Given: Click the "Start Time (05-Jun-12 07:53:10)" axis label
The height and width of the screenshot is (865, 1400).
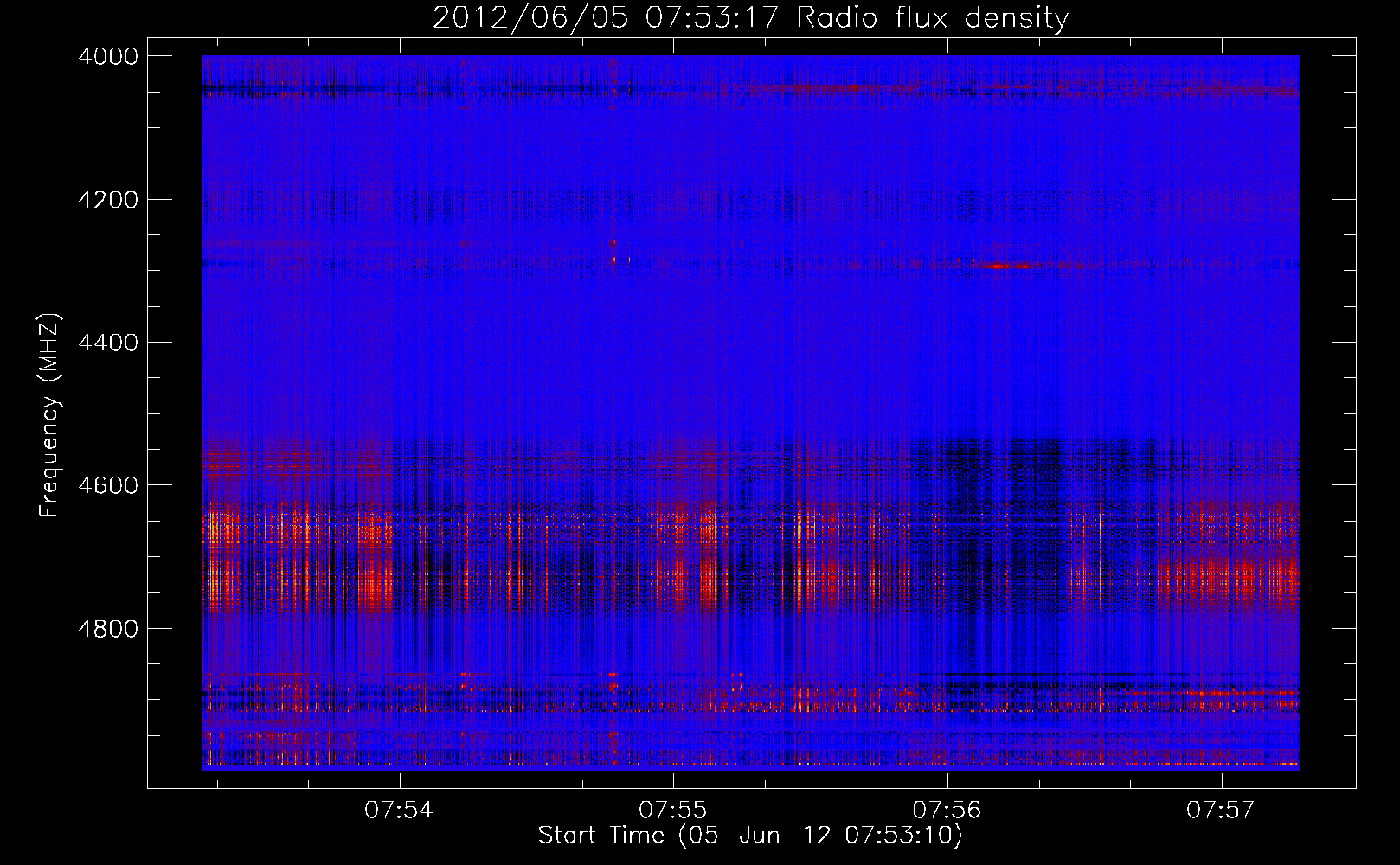Looking at the screenshot, I should 750,836.
